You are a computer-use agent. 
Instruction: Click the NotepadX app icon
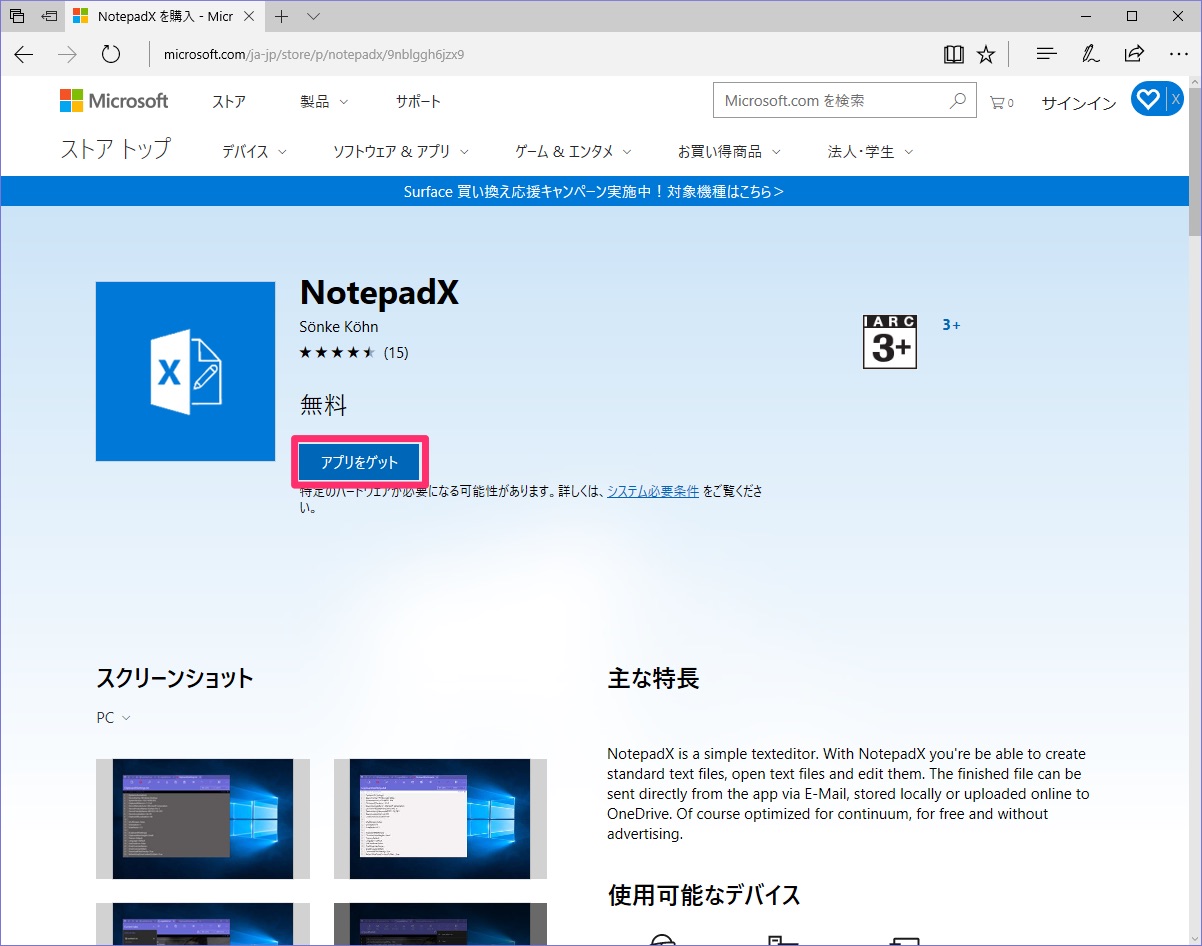click(185, 371)
